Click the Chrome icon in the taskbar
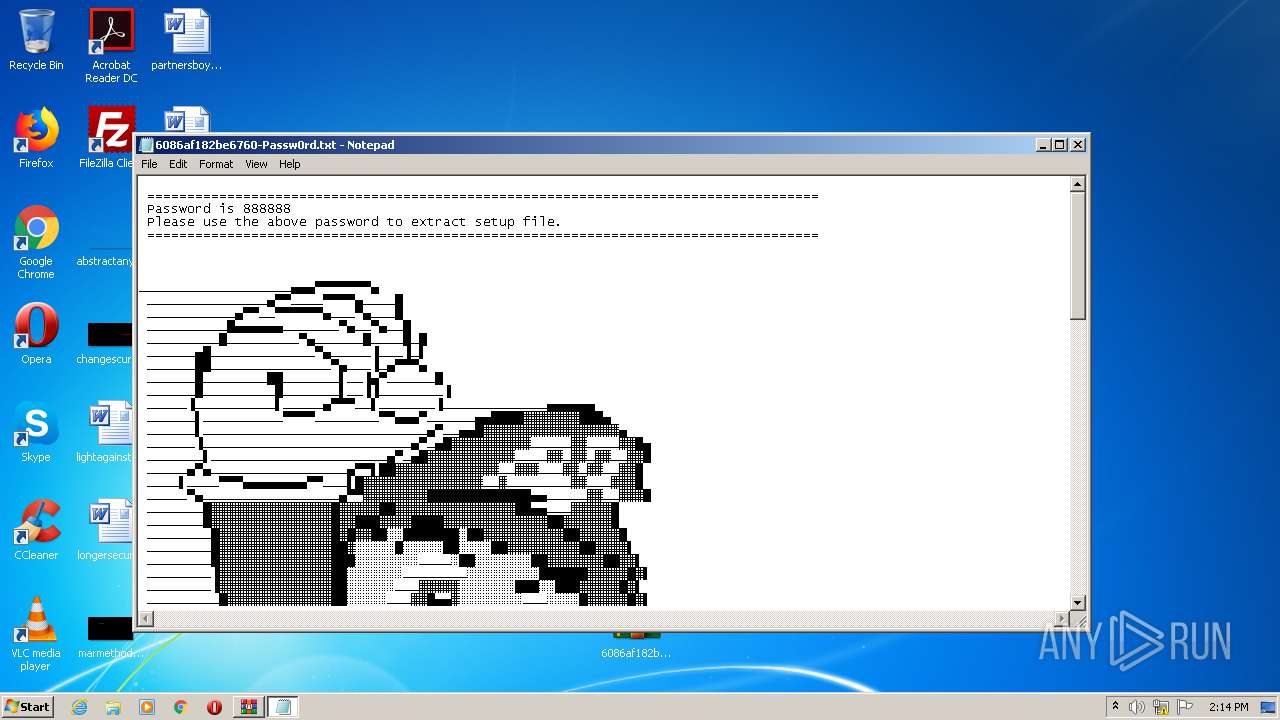 (180, 707)
